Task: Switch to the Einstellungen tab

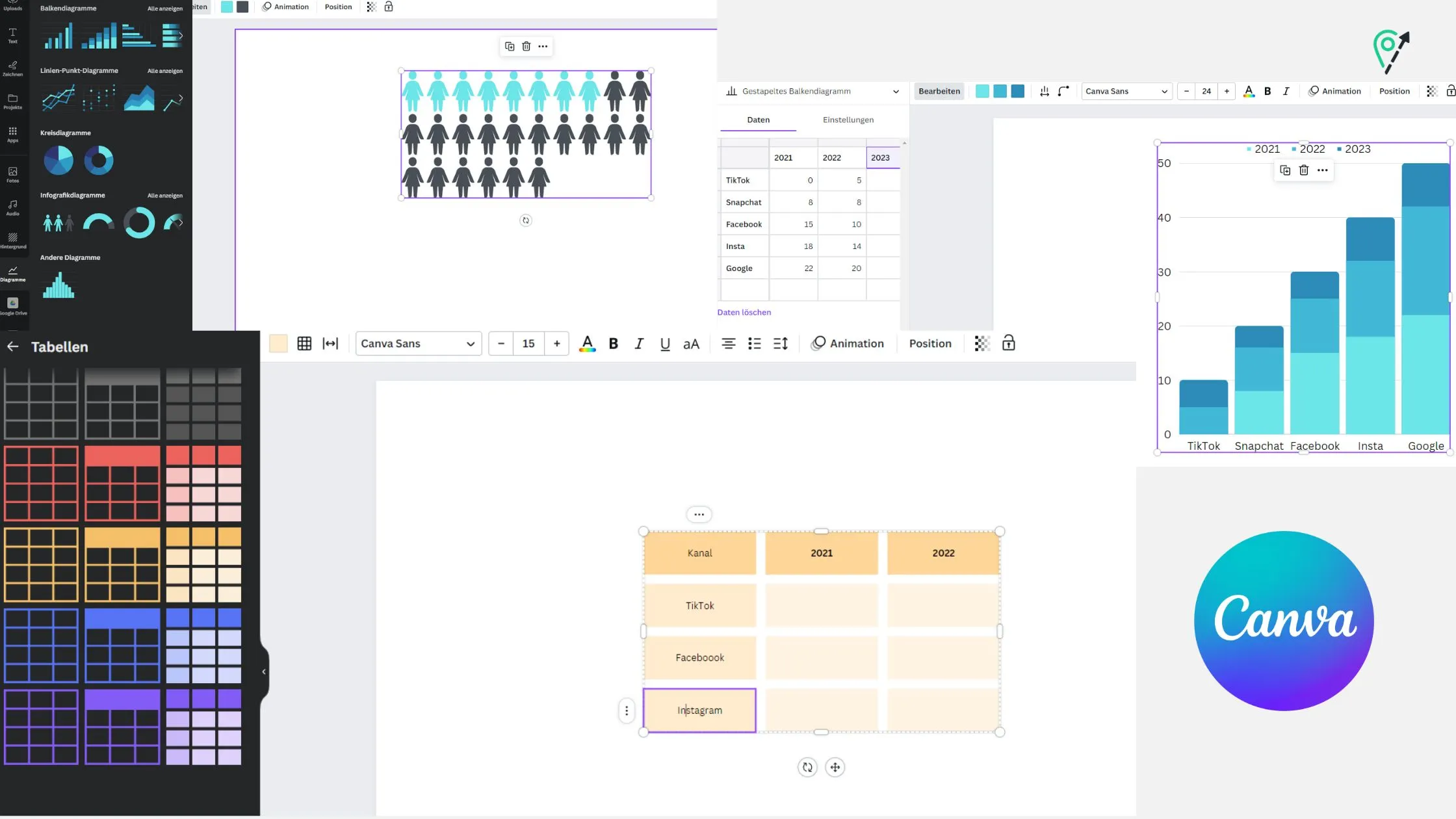Action: [848, 120]
